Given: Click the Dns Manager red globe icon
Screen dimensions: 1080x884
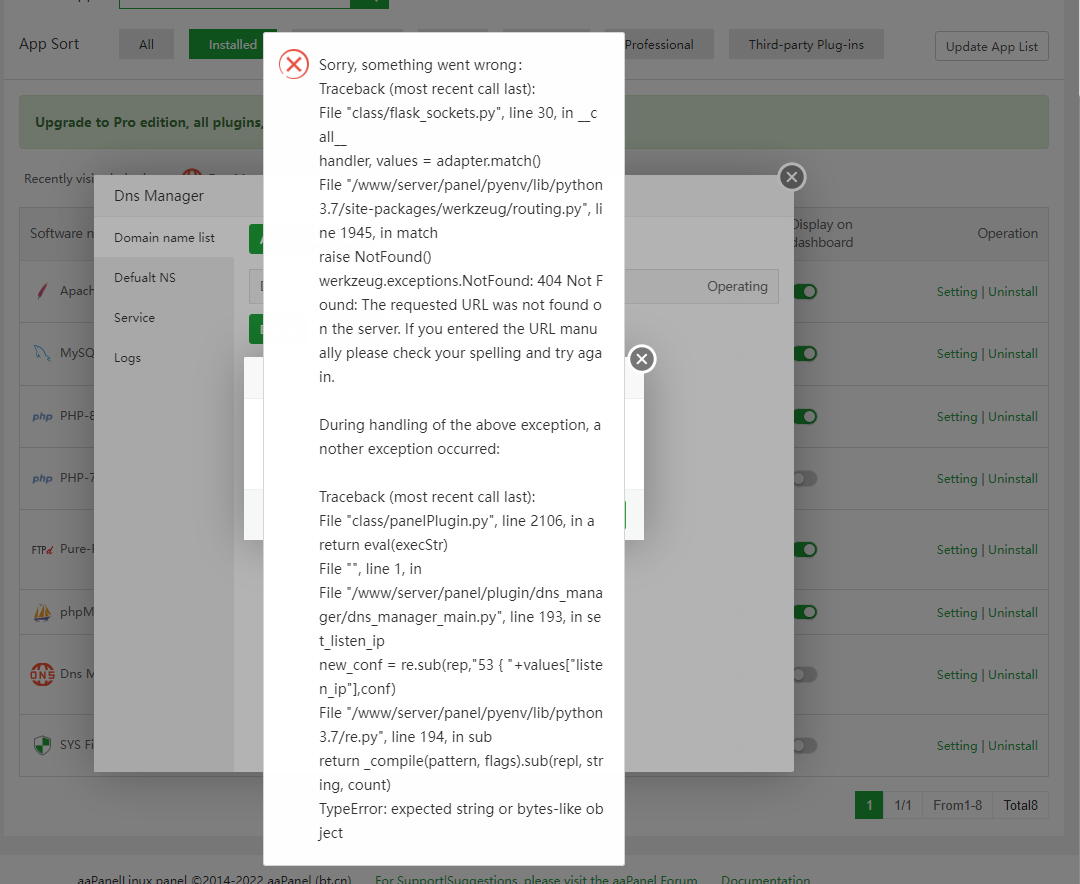Looking at the screenshot, I should pyautogui.click(x=42, y=674).
